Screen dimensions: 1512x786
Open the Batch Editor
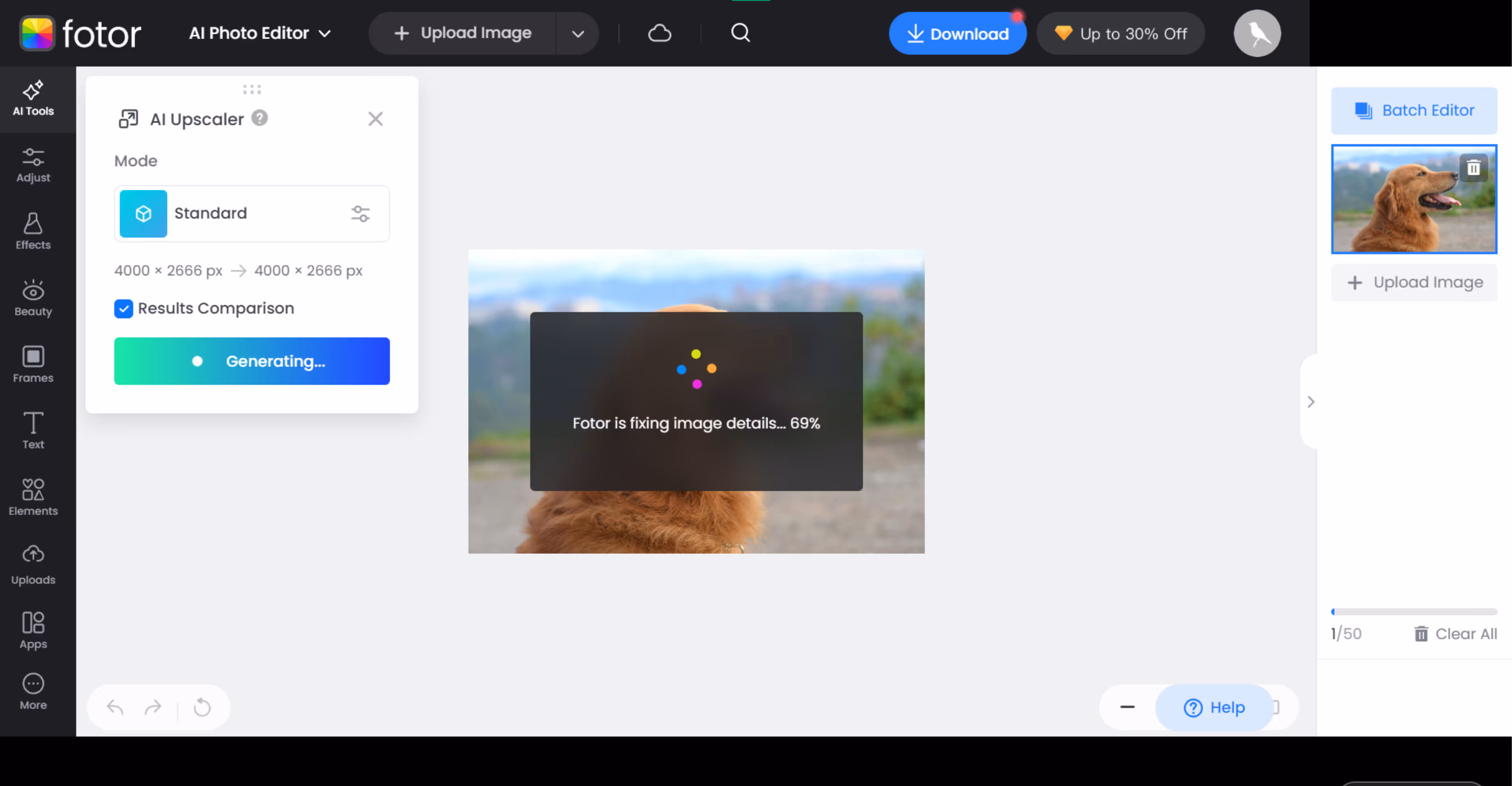(x=1414, y=110)
